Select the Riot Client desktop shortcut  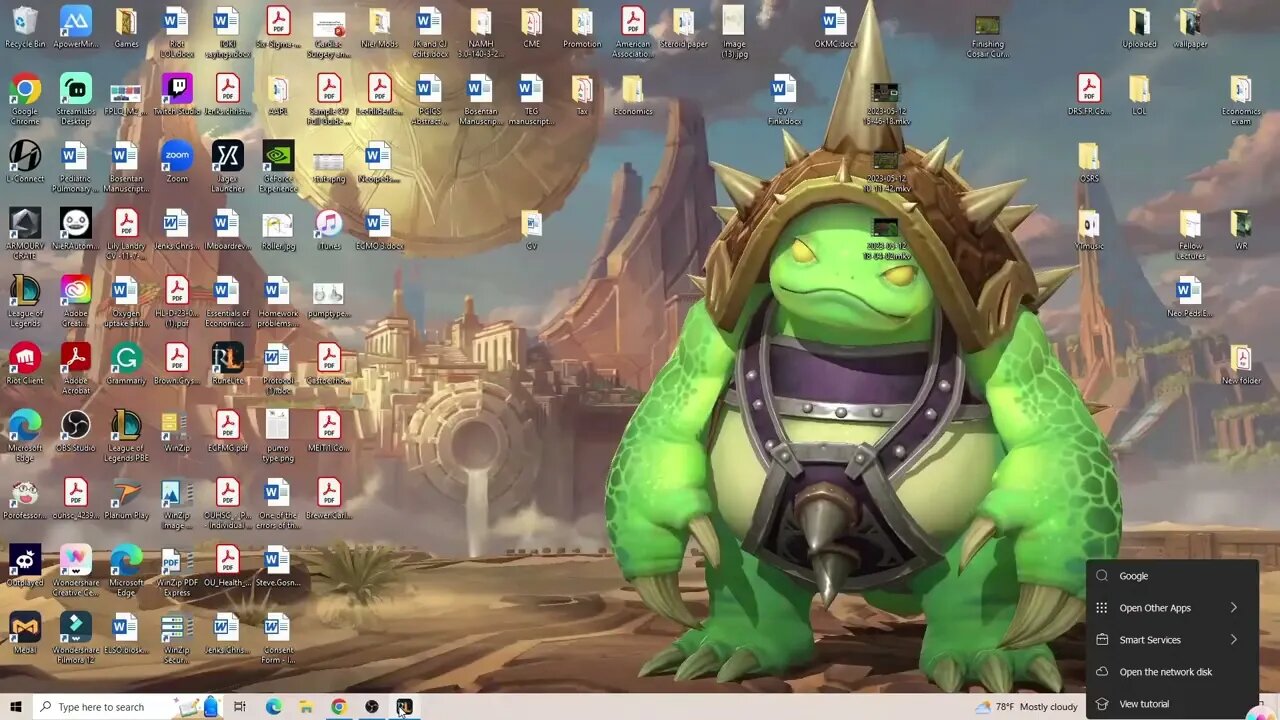pos(25,363)
